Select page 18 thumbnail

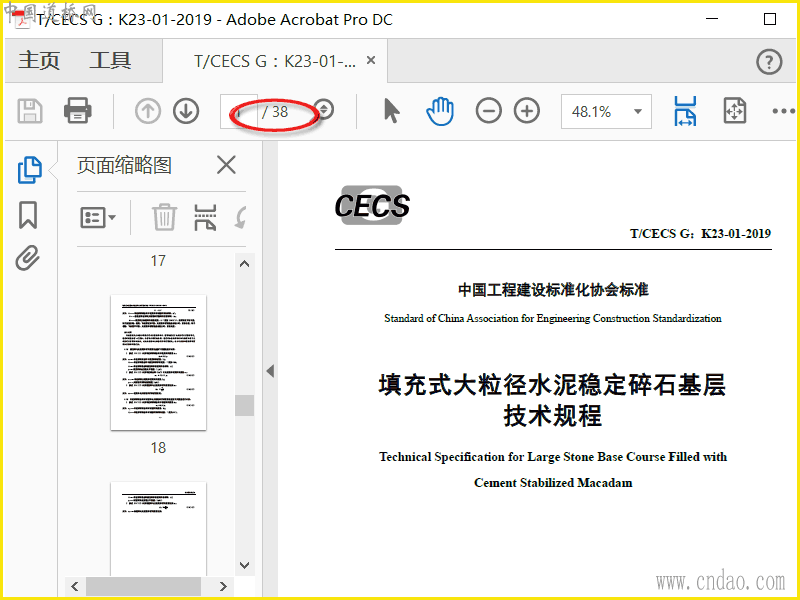coord(158,363)
